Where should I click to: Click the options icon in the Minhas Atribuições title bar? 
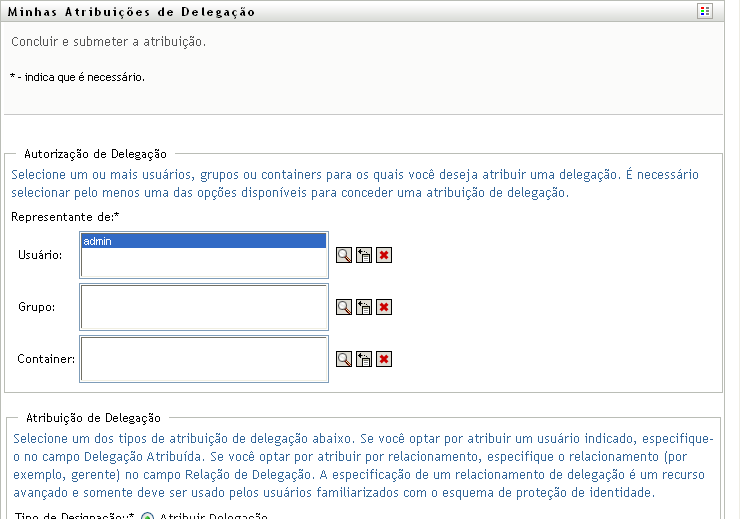click(x=705, y=11)
